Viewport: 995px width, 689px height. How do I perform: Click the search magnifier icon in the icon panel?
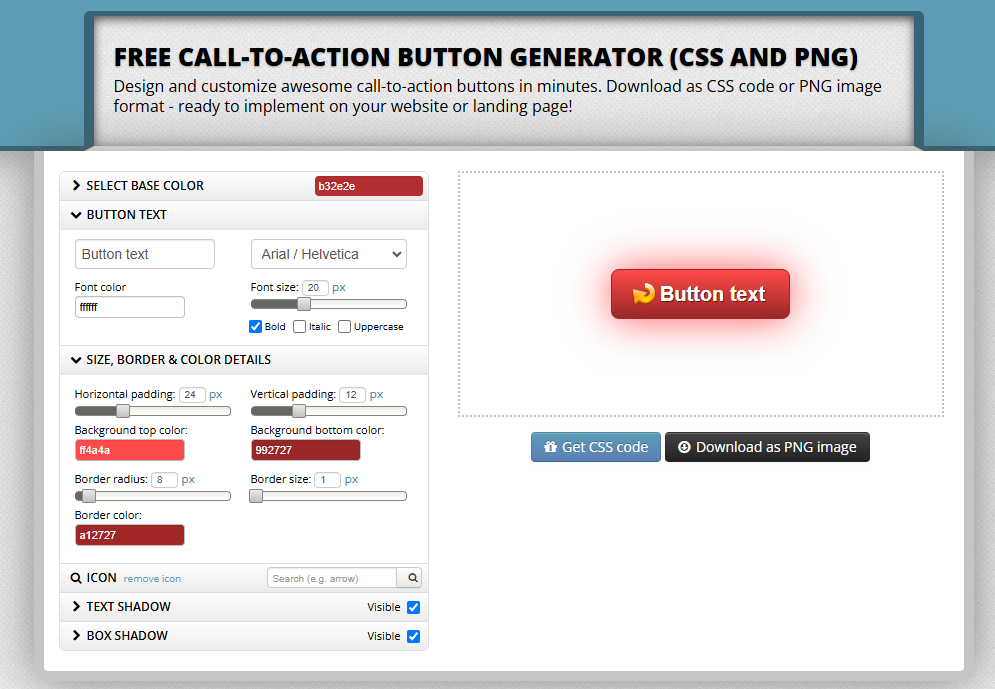410,577
